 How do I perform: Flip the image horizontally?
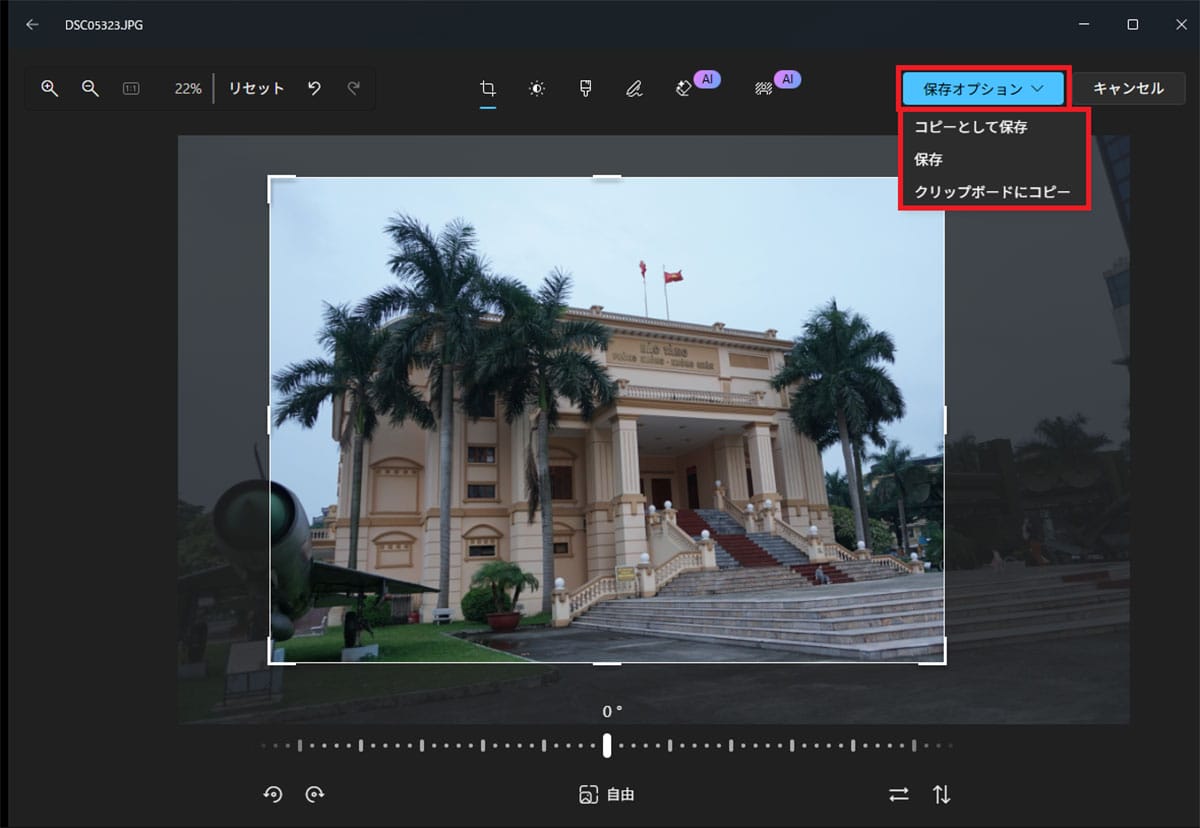898,794
